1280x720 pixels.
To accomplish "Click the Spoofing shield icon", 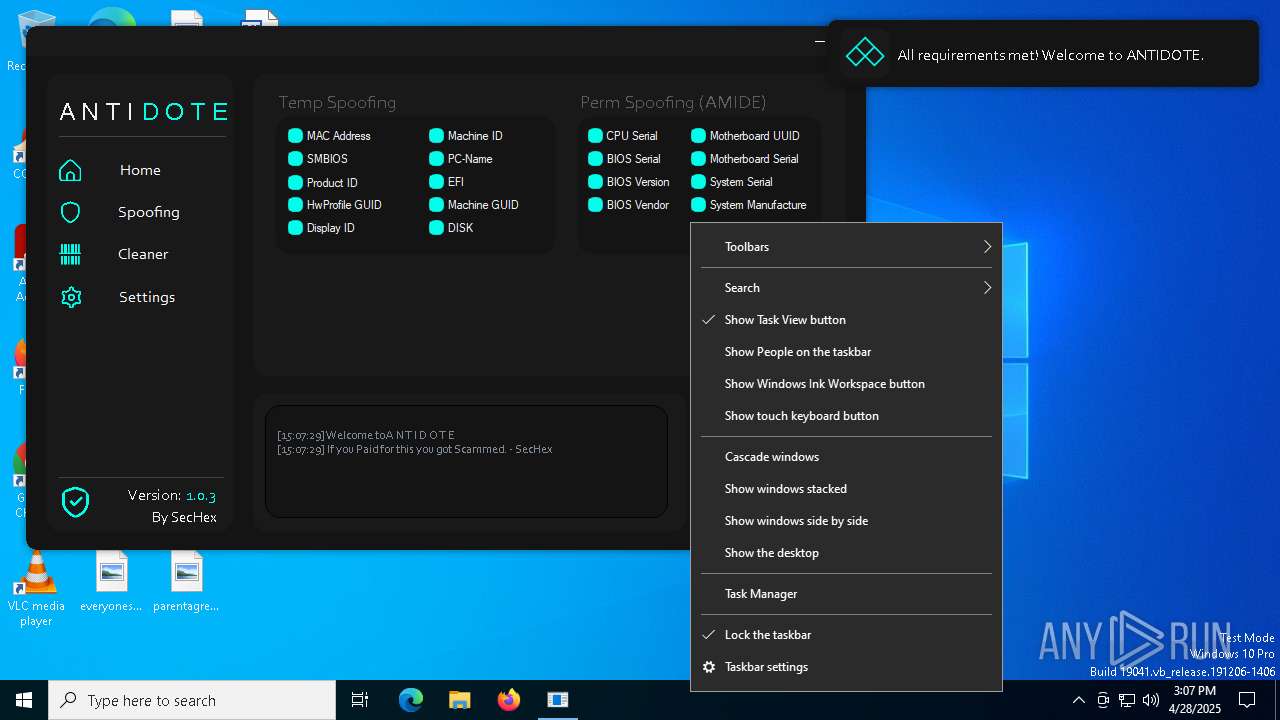I will (70, 212).
